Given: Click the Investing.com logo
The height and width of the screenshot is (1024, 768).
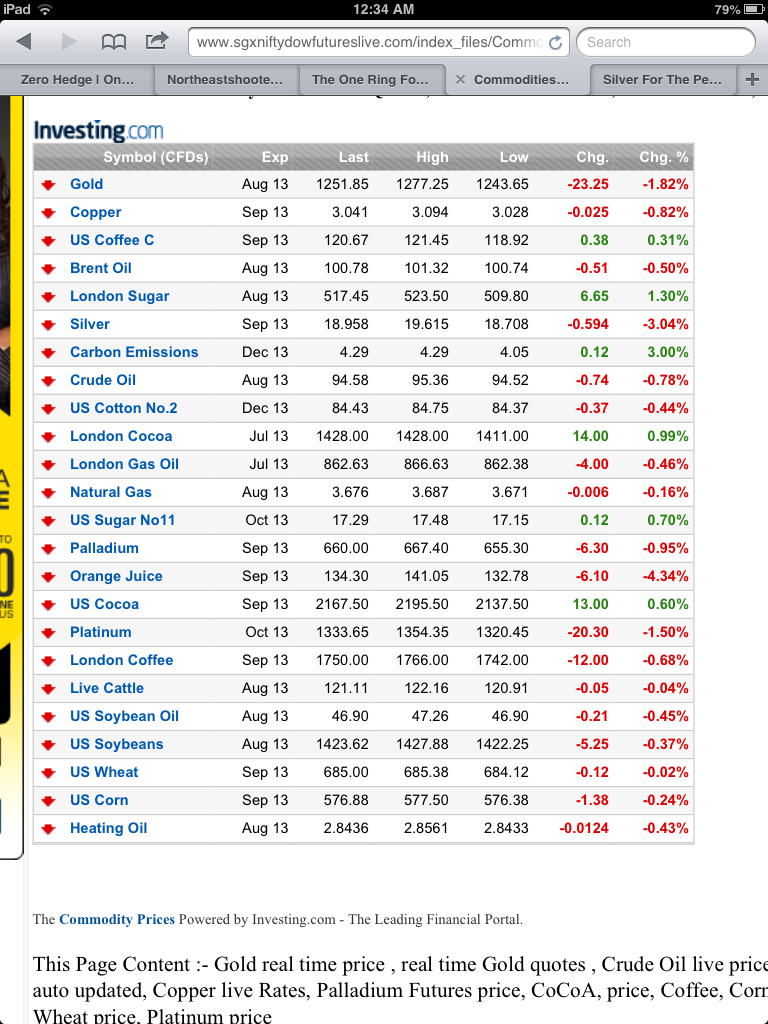Looking at the screenshot, I should tap(98, 131).
